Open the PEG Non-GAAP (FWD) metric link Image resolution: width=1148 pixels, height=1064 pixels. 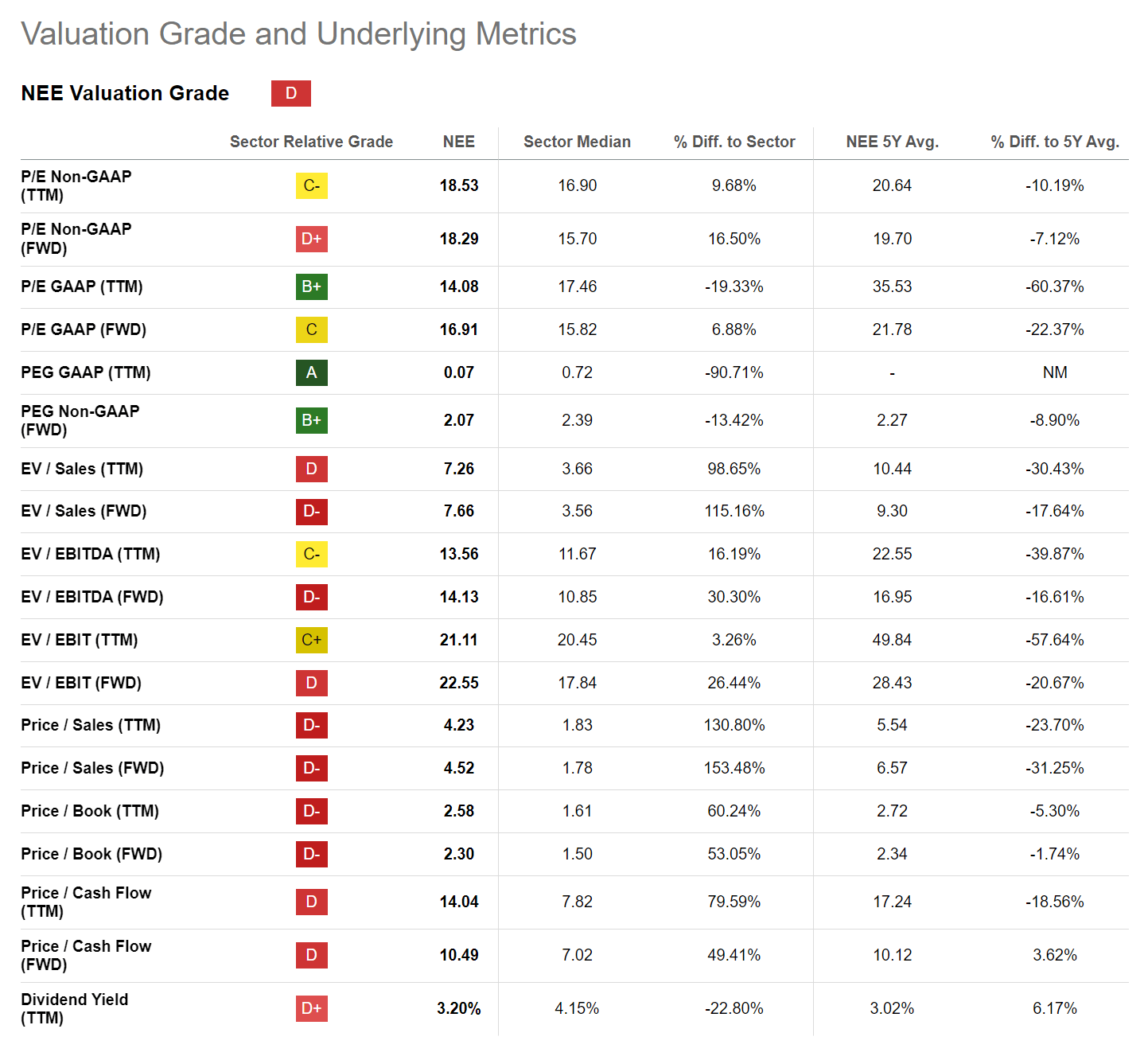pyautogui.click(x=80, y=420)
